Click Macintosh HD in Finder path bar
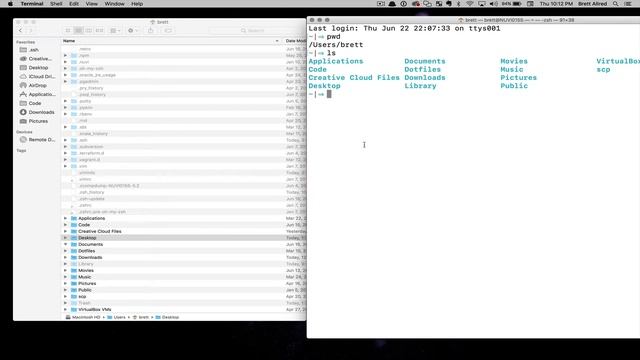 pos(83,317)
